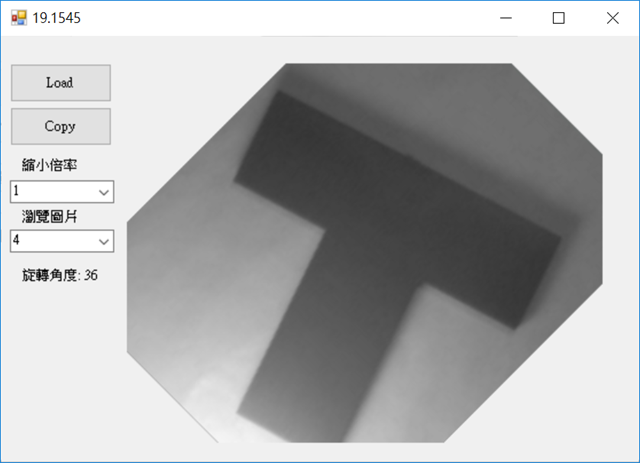Click the application icon in title bar
Screen dimensions: 640x463
pos(19,18)
